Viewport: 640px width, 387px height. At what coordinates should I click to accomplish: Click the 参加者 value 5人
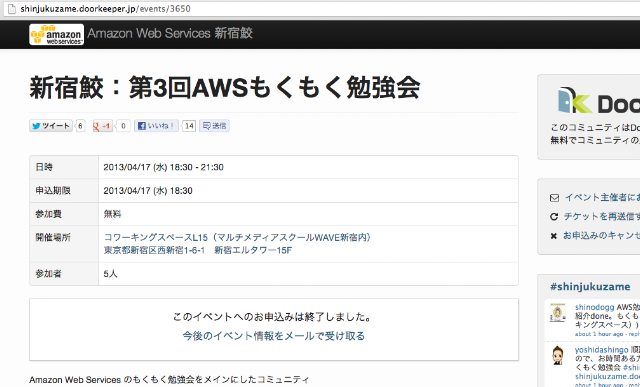point(110,274)
